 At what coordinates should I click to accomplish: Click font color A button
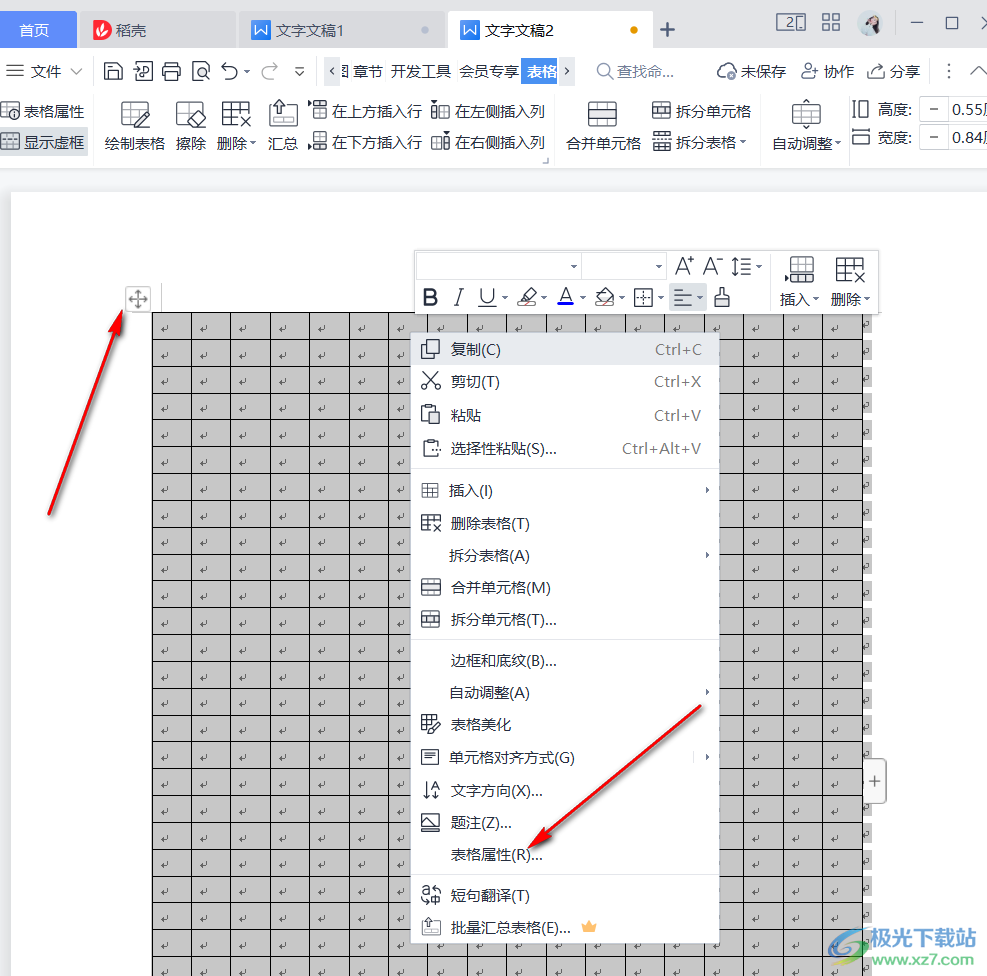click(x=566, y=297)
